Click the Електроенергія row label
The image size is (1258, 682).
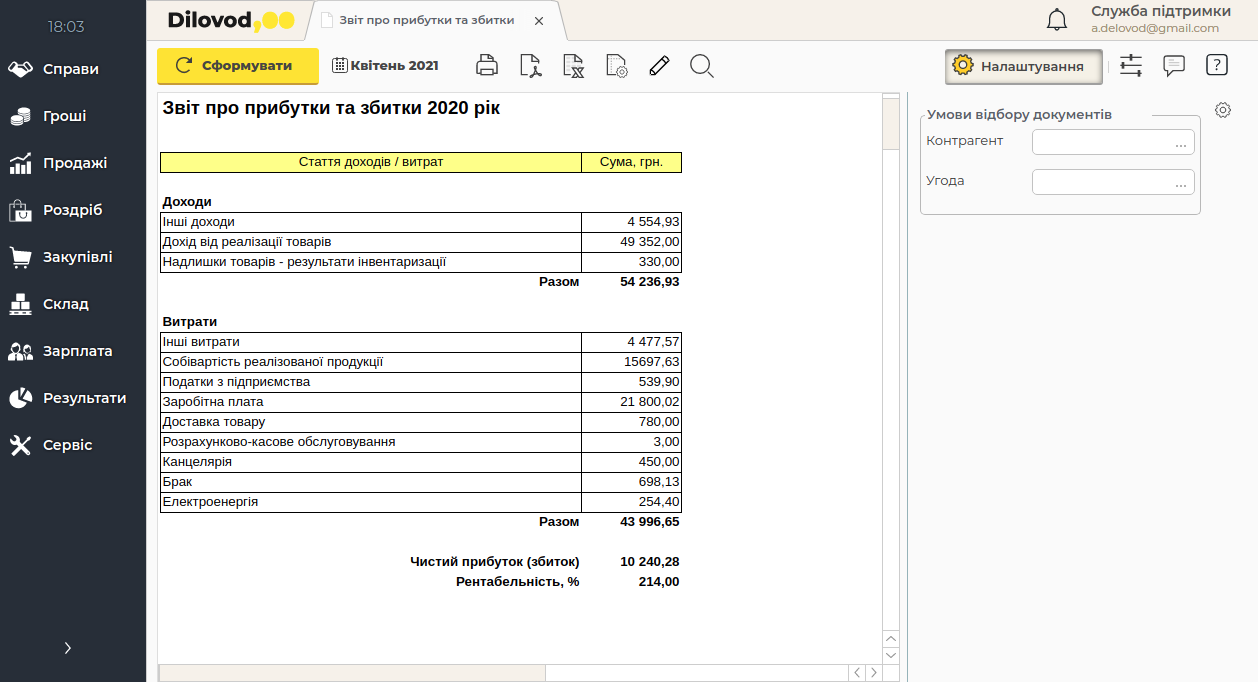point(210,502)
